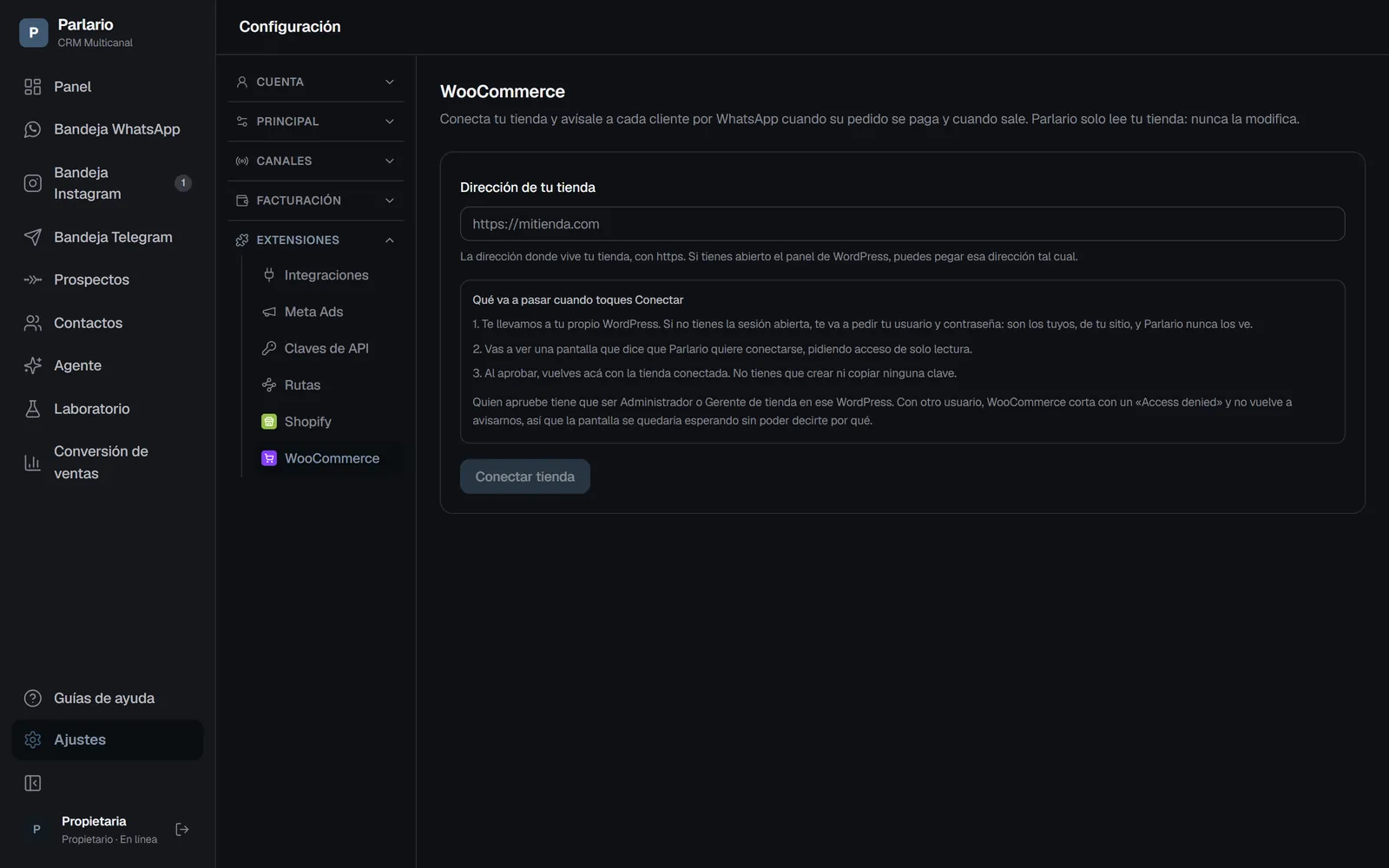Collapse the Extensiones section chevron
The width and height of the screenshot is (1389, 868).
(390, 240)
